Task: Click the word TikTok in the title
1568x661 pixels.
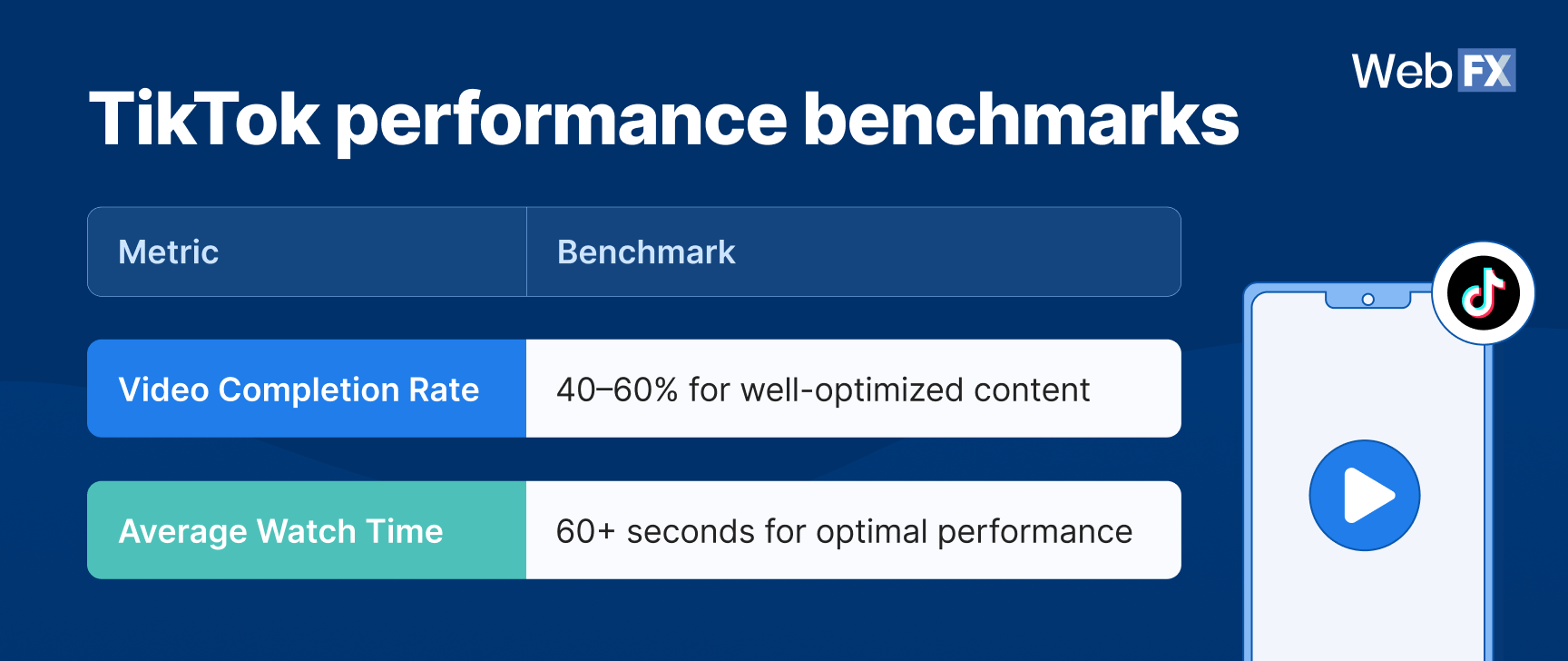Action: (x=204, y=120)
